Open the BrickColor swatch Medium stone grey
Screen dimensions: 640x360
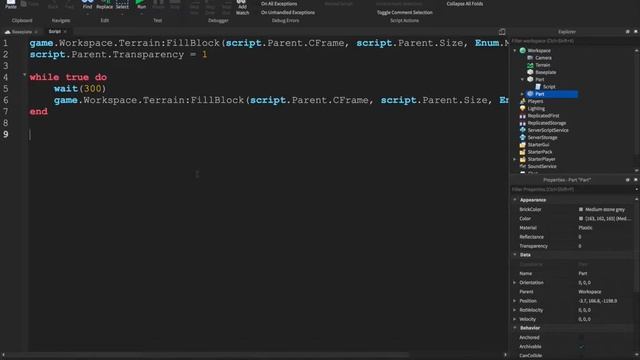pos(581,209)
